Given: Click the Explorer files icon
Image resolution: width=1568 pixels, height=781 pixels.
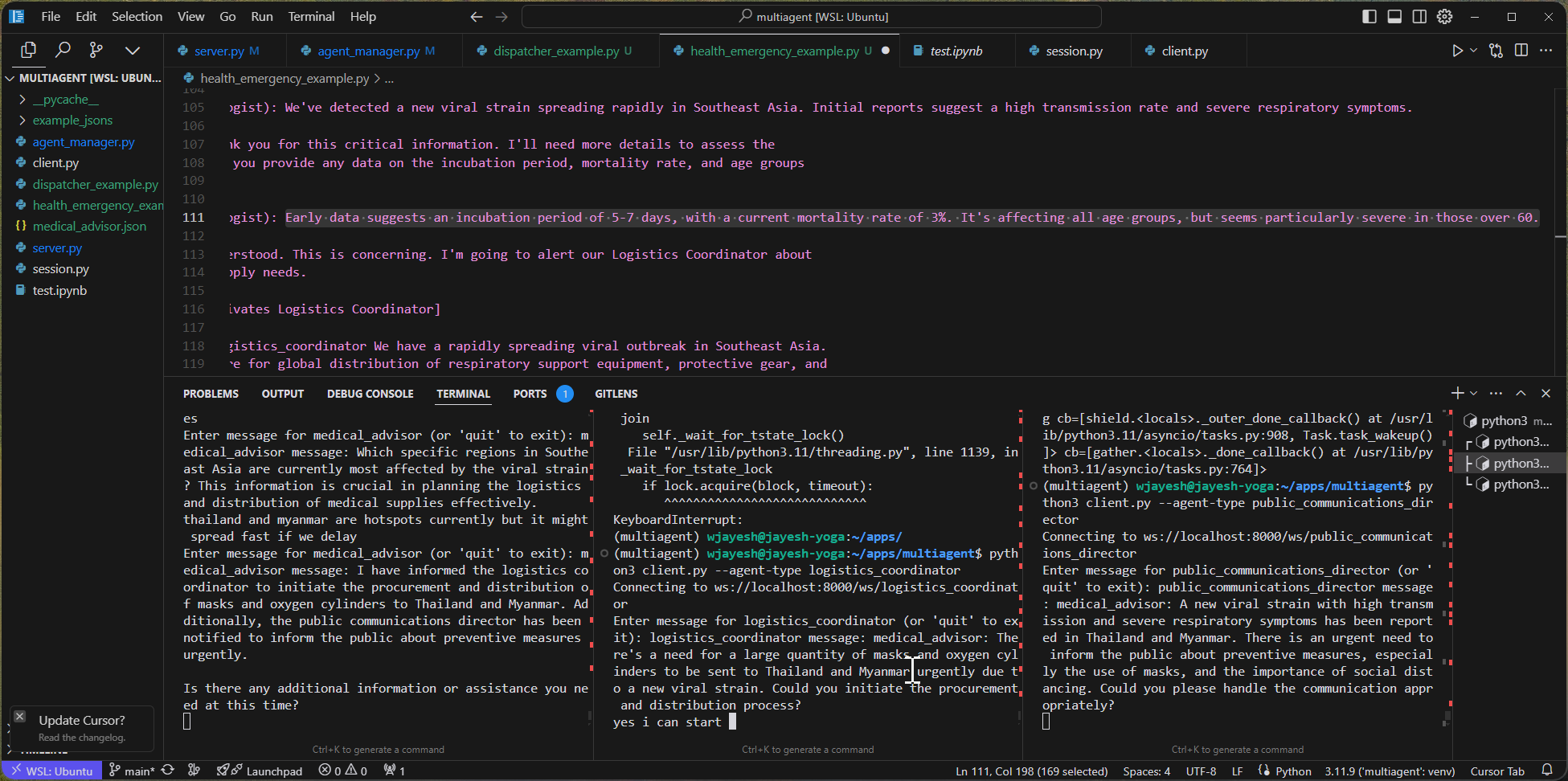Looking at the screenshot, I should (x=29, y=51).
